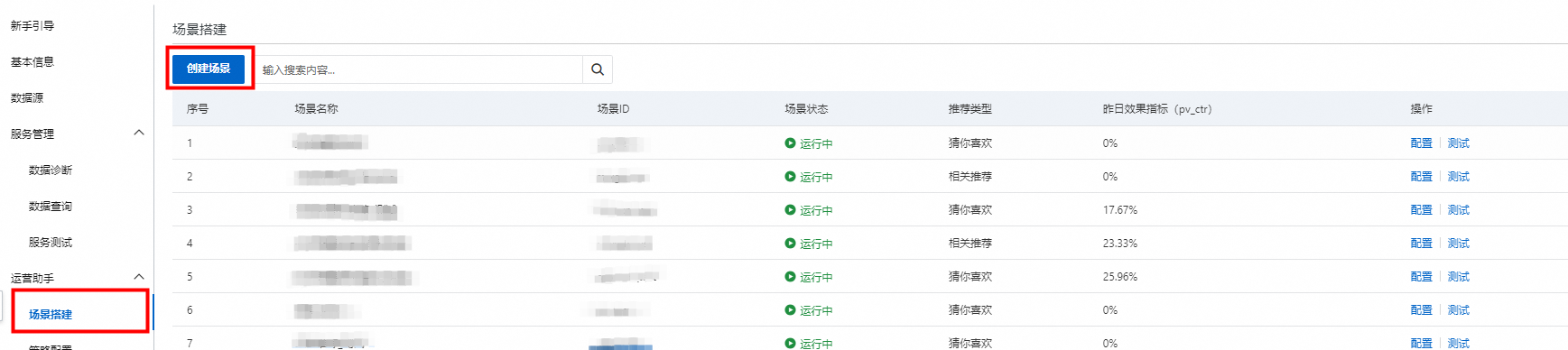Image resolution: width=1568 pixels, height=350 pixels.
Task: Collapse the 服务管理 chevron
Action: (139, 133)
